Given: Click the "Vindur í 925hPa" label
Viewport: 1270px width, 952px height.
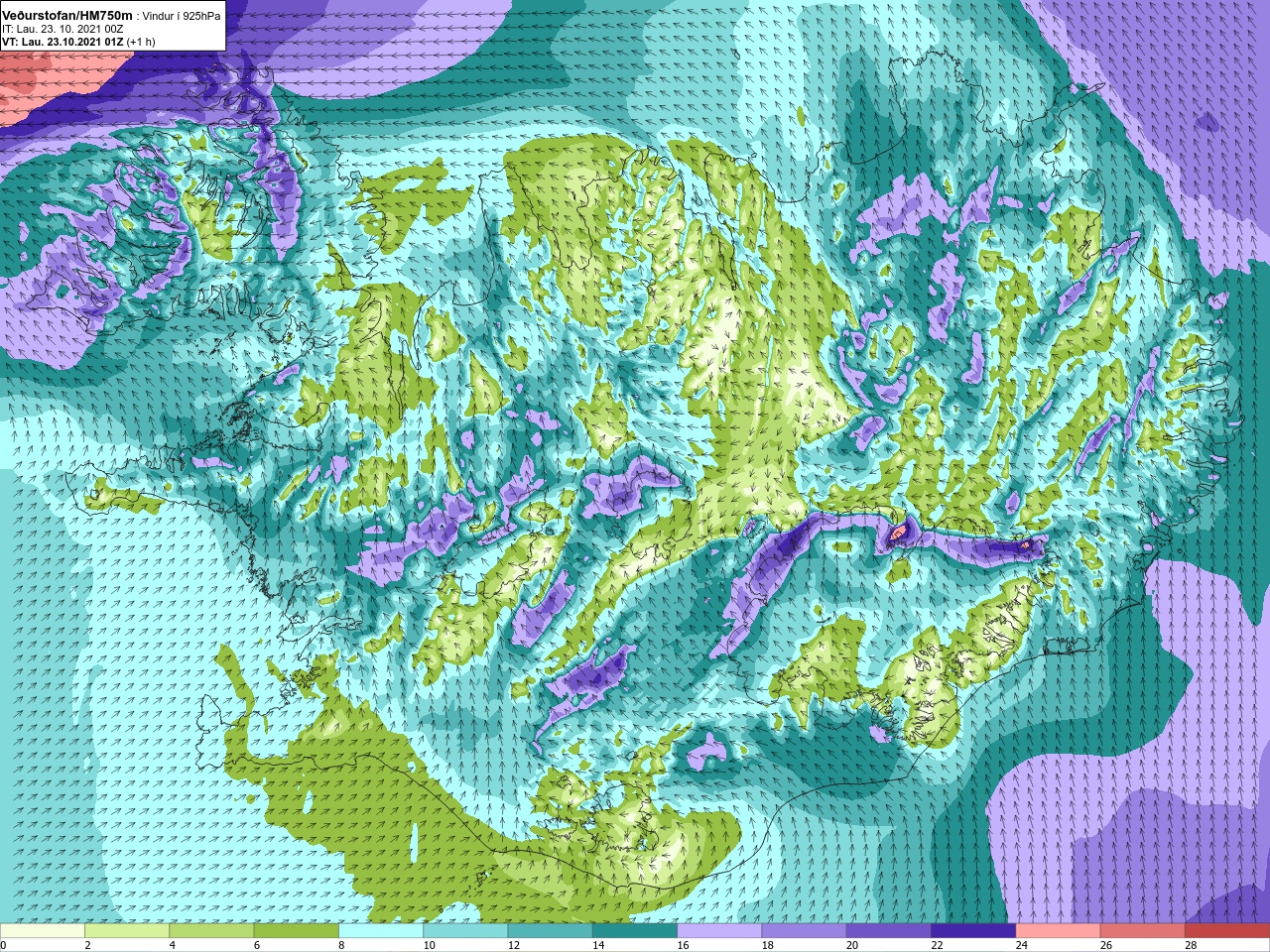Looking at the screenshot, I should [x=182, y=16].
